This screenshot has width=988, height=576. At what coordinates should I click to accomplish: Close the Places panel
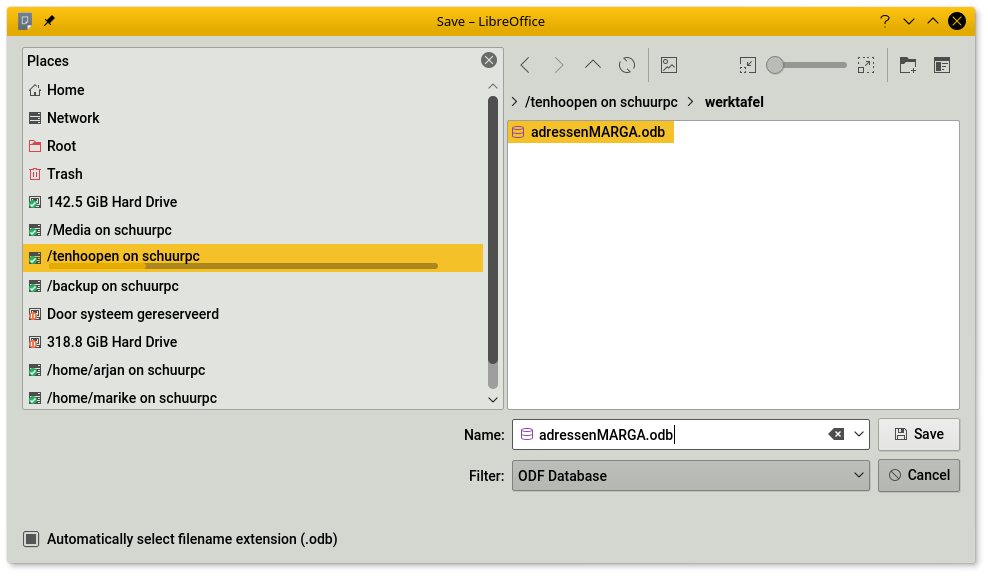[489, 60]
